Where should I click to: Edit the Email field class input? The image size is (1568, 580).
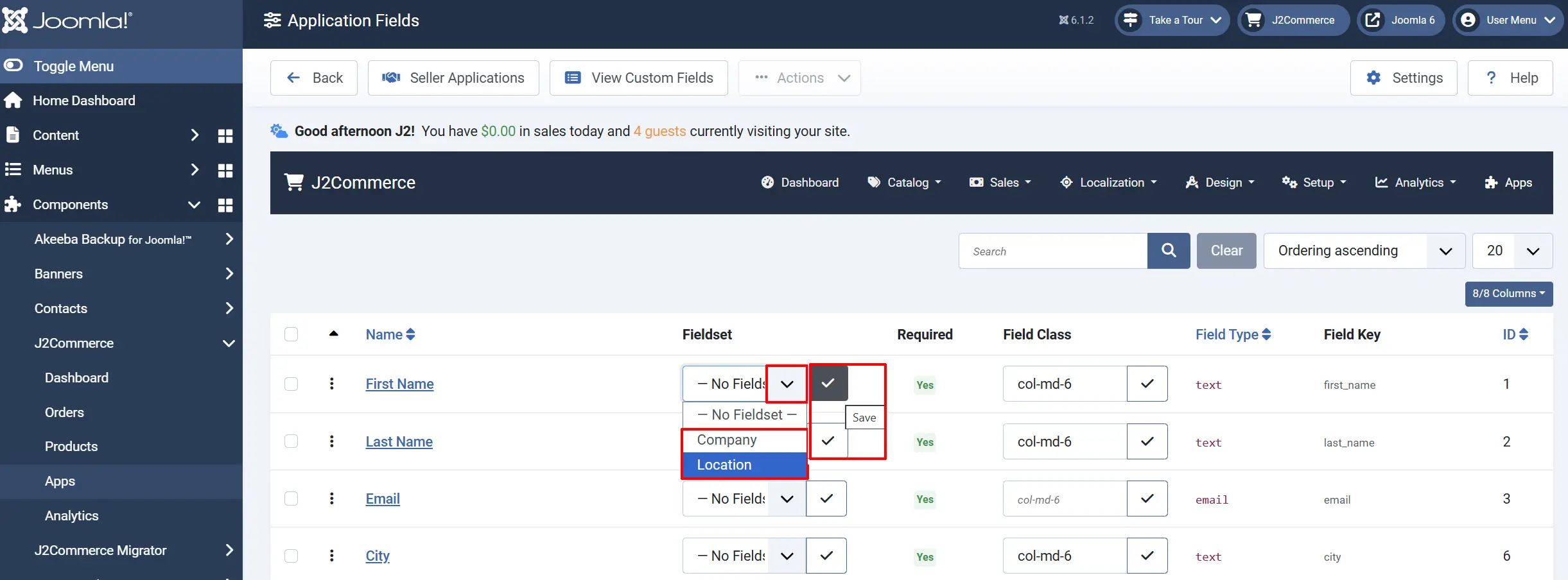1065,499
